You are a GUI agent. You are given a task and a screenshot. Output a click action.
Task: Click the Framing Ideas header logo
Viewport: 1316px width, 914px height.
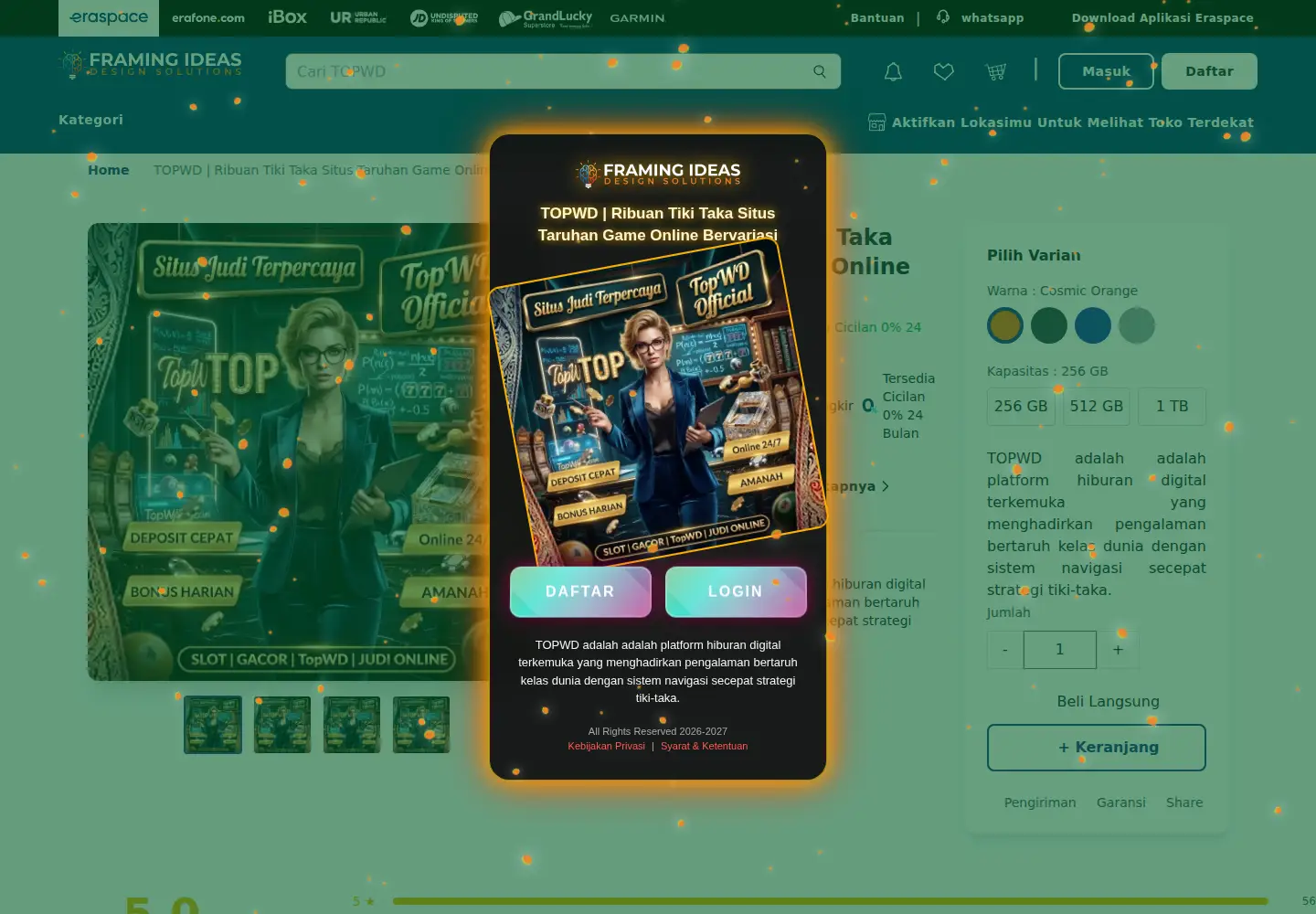coord(151,63)
